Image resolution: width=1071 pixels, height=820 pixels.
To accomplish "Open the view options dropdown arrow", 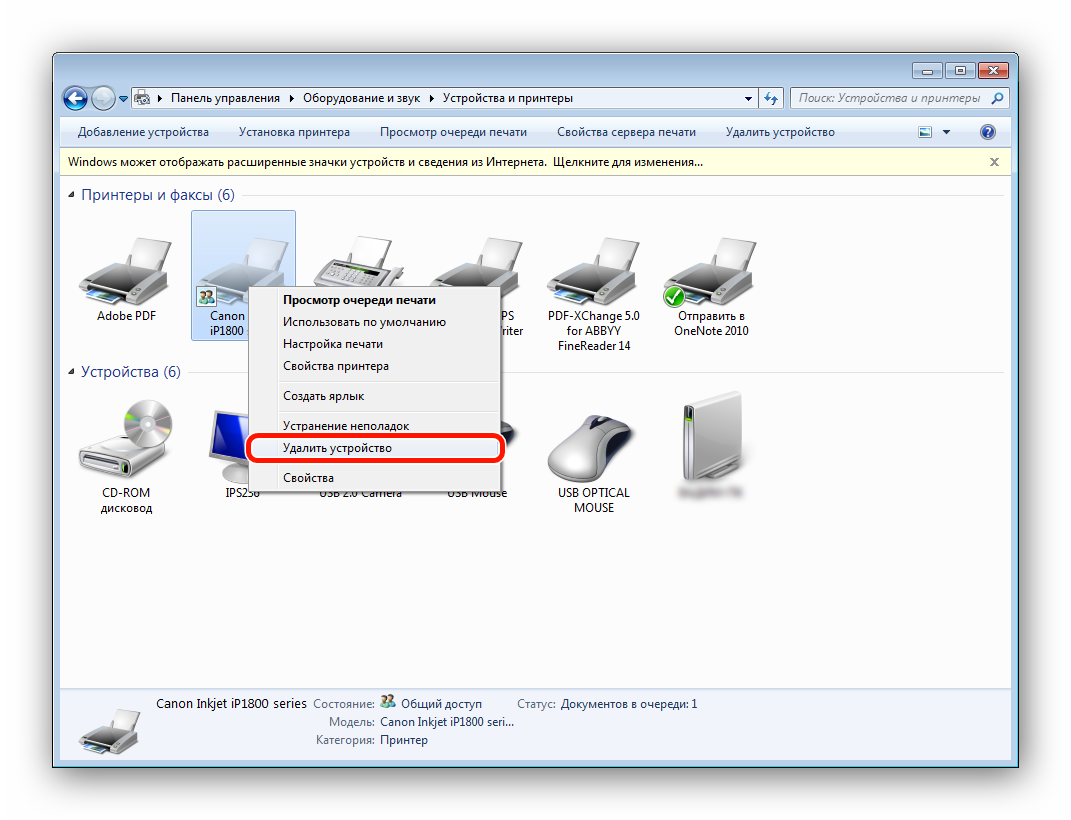I will tap(946, 132).
